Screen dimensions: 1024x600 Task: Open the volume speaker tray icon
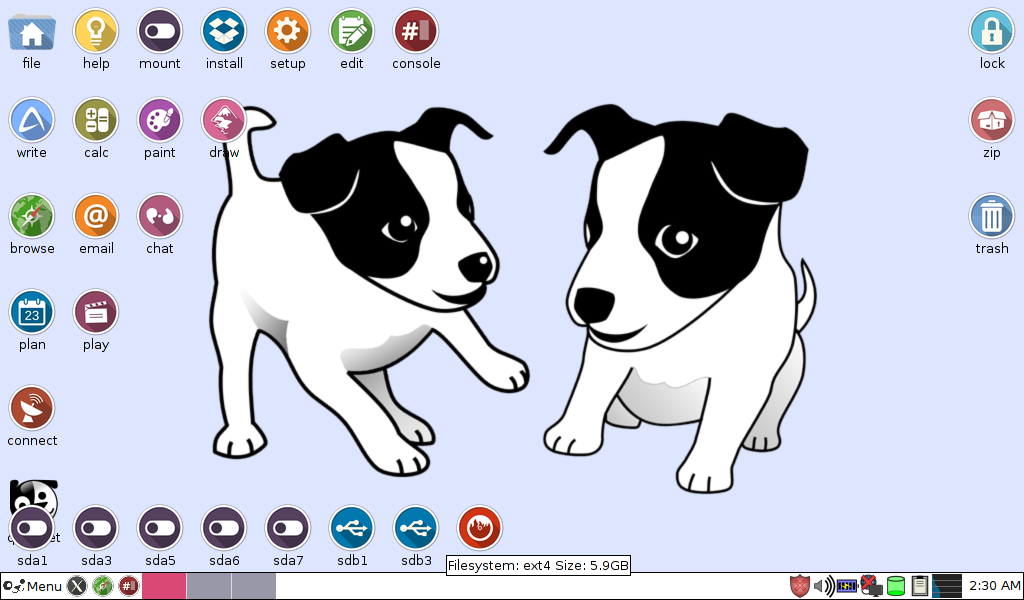pyautogui.click(x=824, y=586)
